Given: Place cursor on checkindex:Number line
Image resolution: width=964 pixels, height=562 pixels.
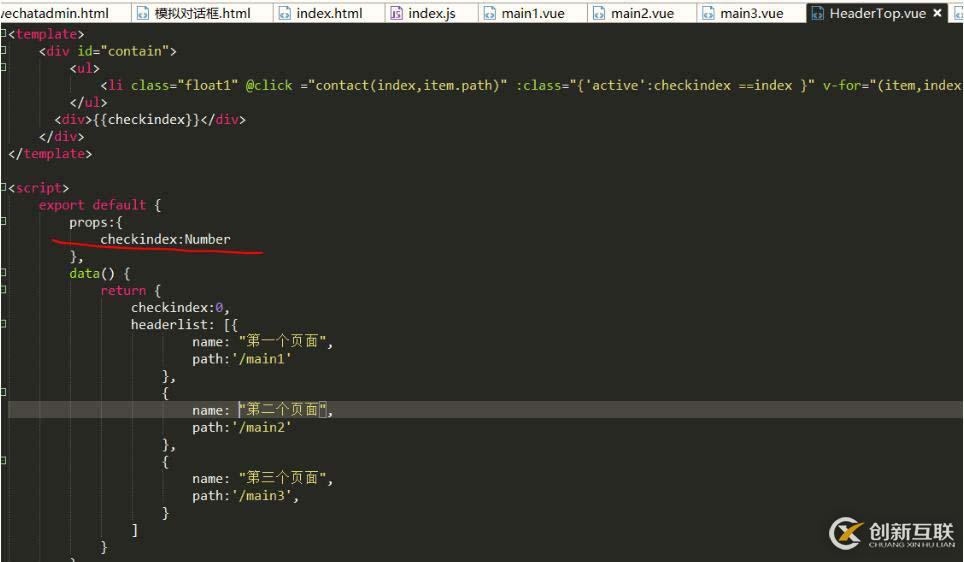Looking at the screenshot, I should (165, 239).
